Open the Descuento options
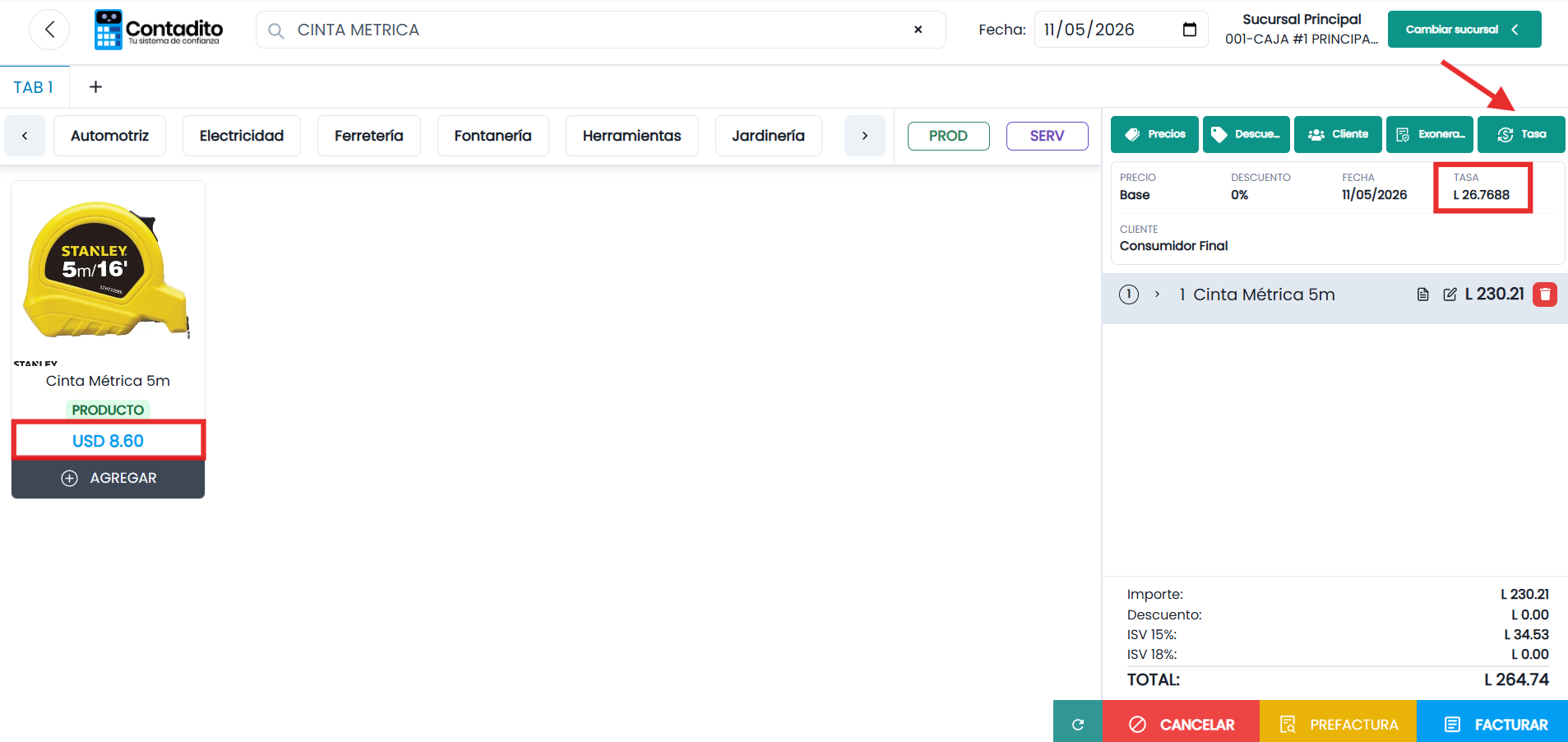Image resolution: width=1568 pixels, height=742 pixels. click(x=1247, y=134)
